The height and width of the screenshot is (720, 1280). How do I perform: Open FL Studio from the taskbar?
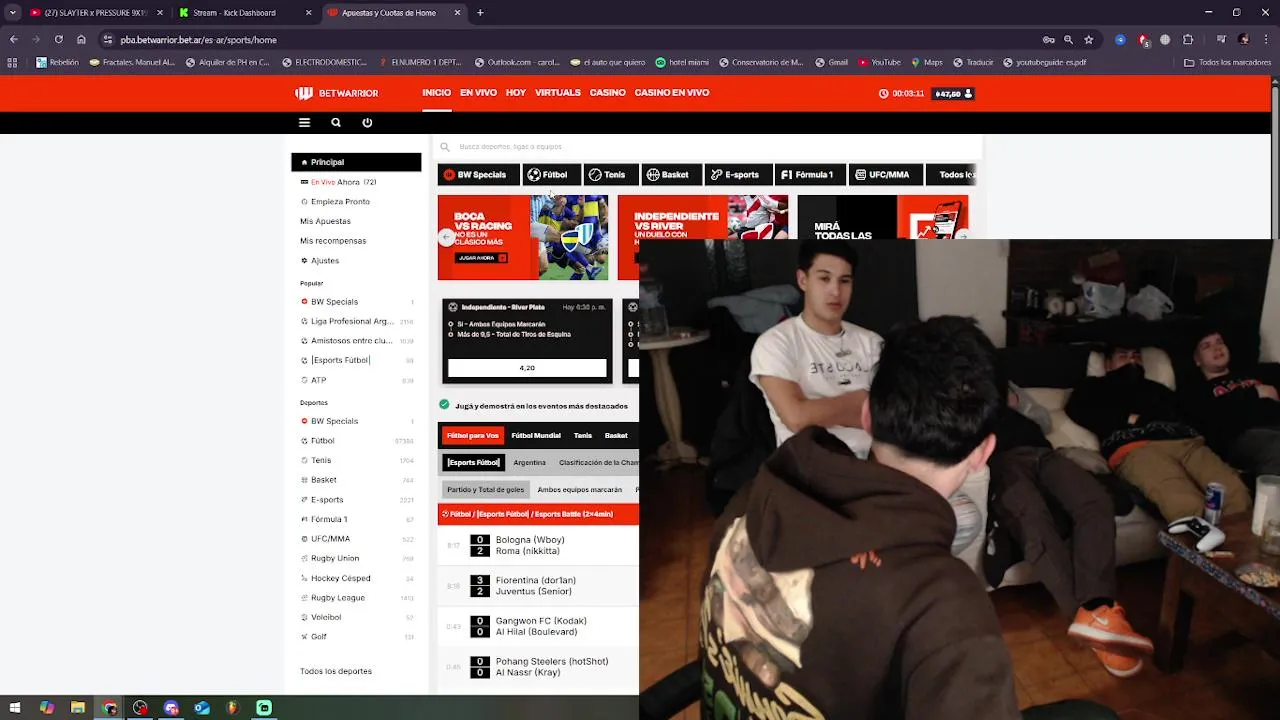233,708
